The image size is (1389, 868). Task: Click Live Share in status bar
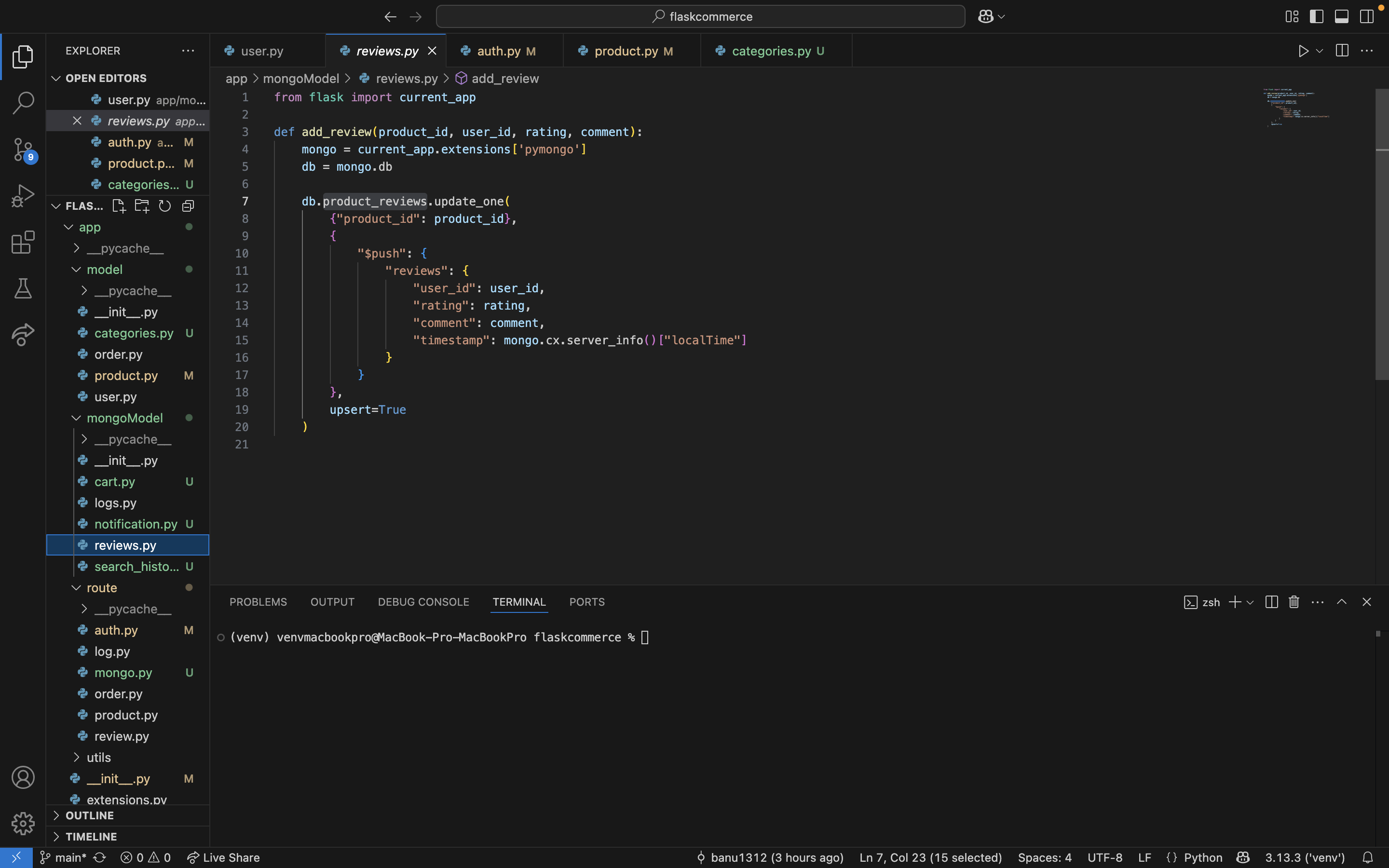click(223, 858)
